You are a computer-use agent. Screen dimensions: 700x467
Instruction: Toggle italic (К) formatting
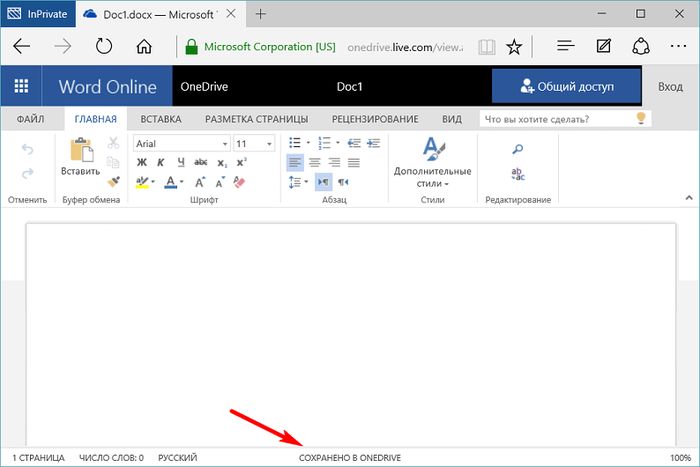[x=160, y=163]
